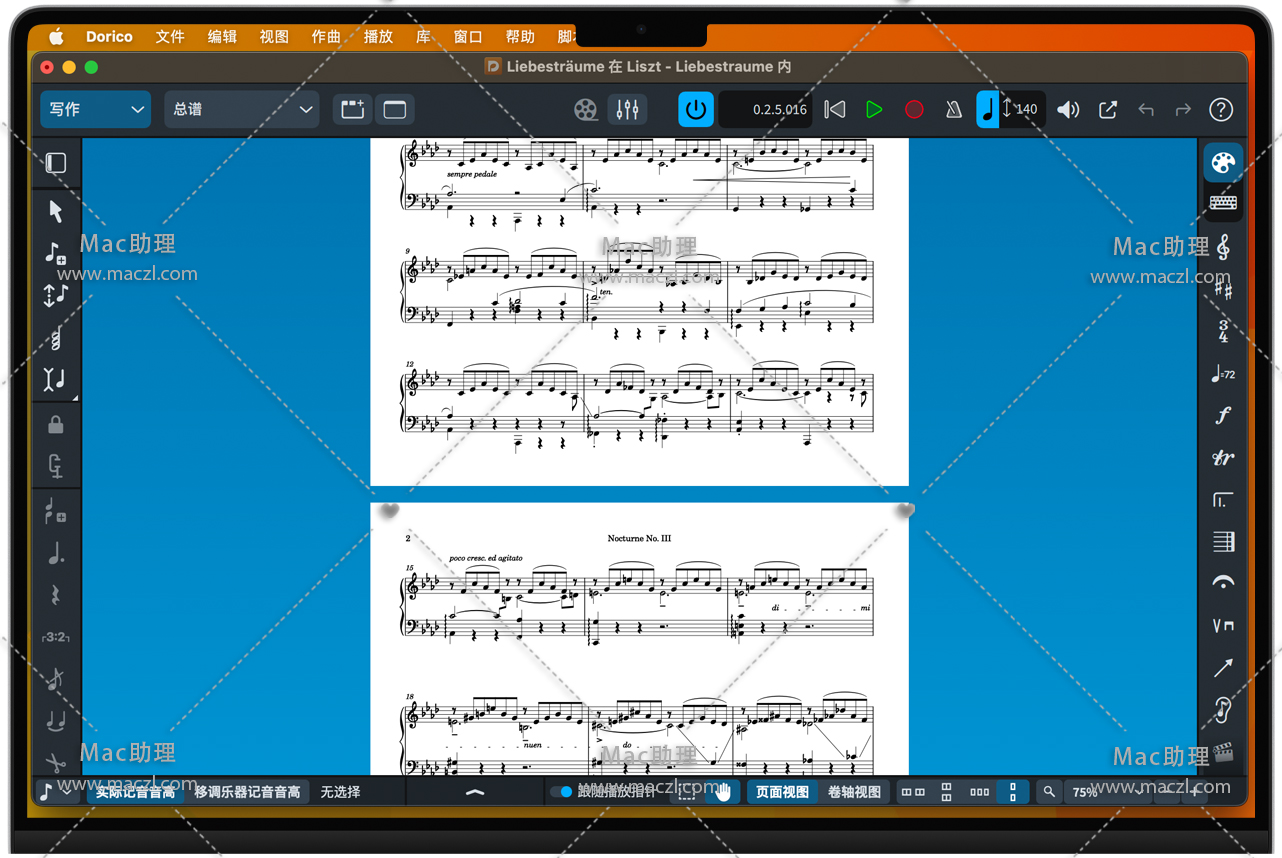
Task: Open the 播放 menu
Action: tap(378, 37)
